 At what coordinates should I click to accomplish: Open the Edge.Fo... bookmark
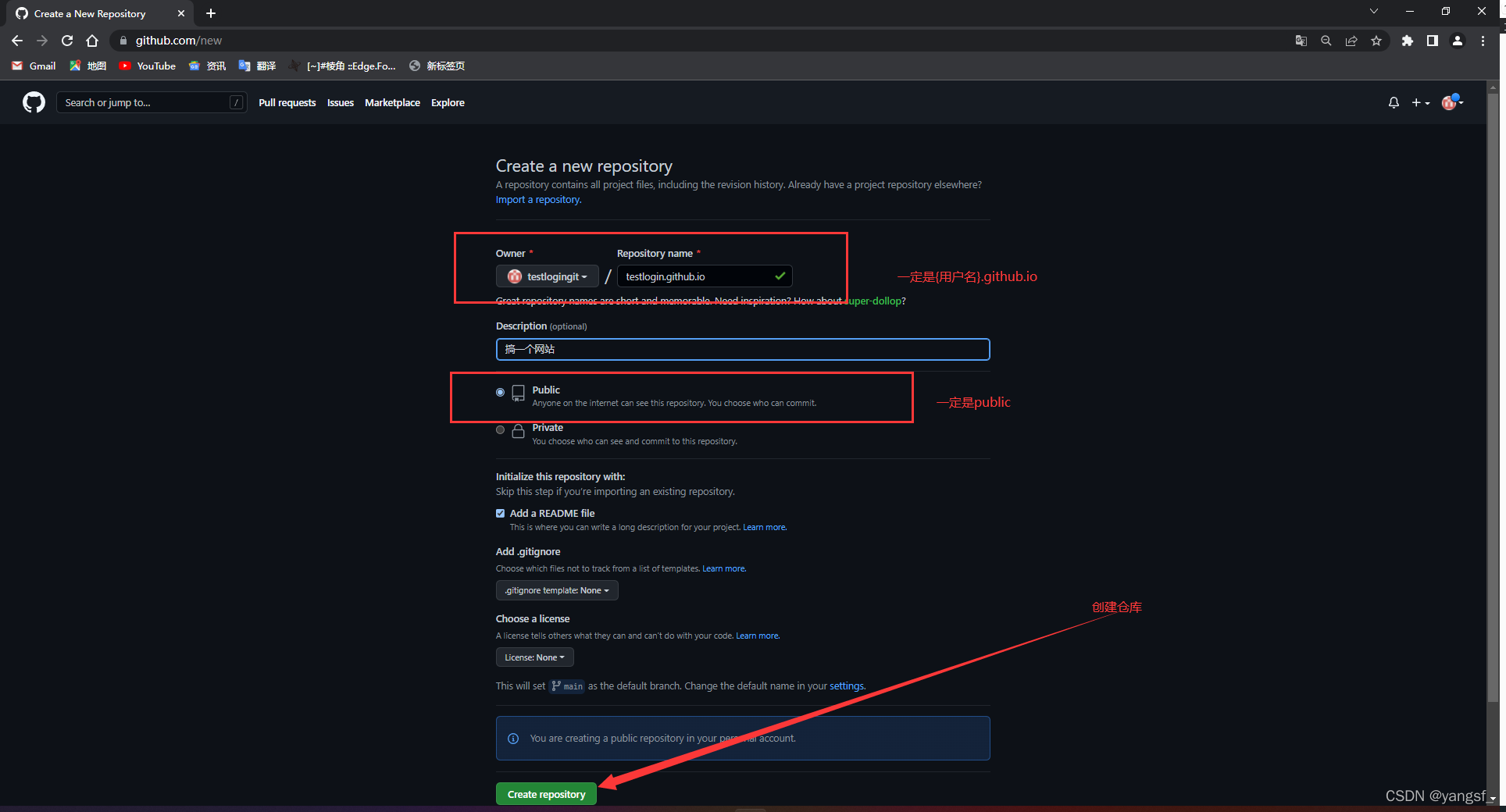pyautogui.click(x=343, y=66)
